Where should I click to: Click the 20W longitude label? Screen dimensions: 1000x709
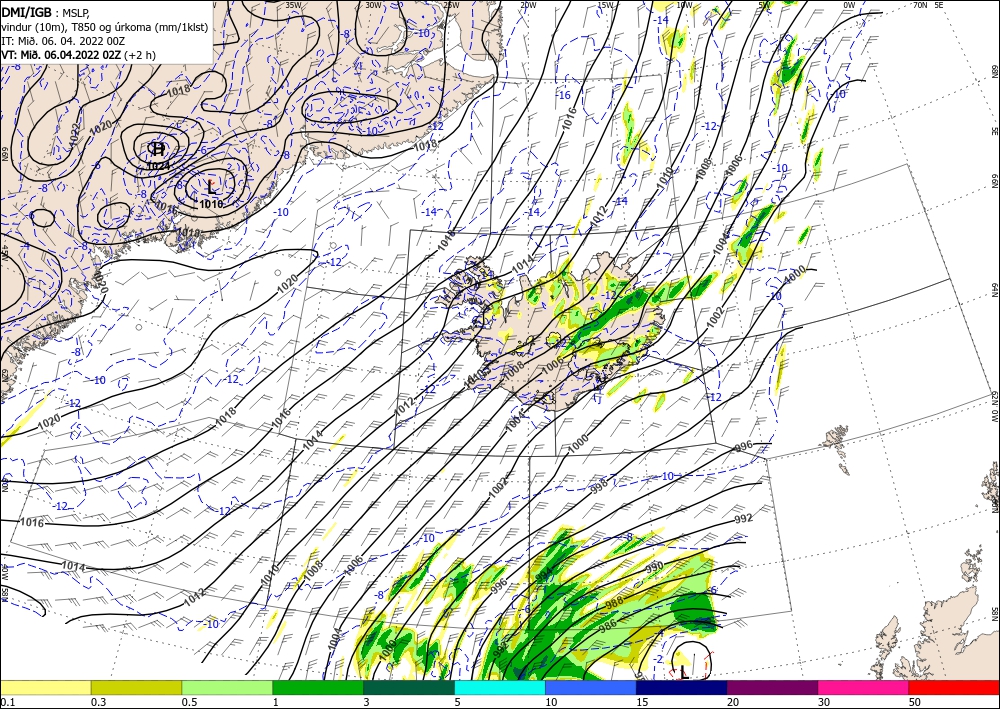528,5
